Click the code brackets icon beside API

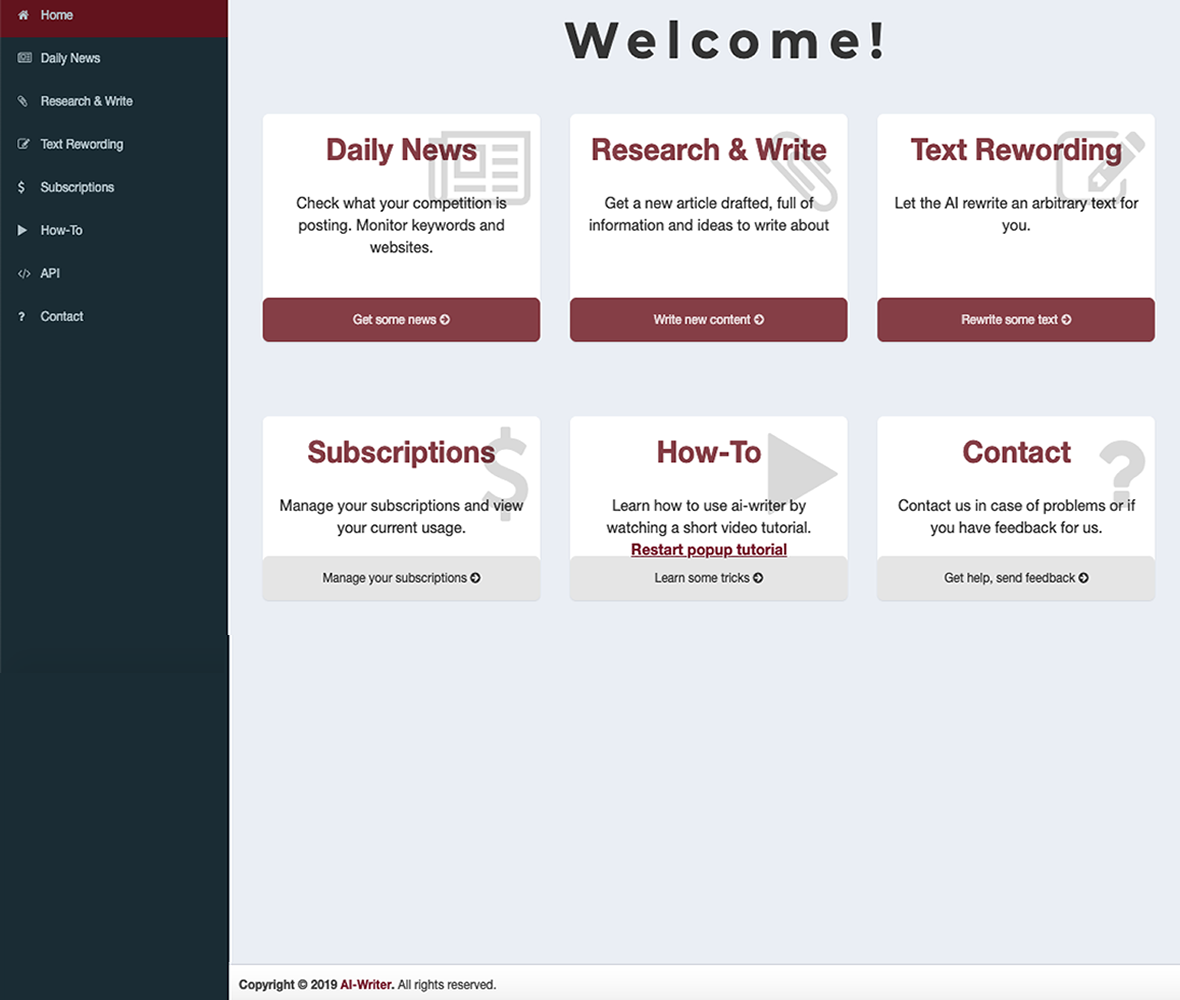pyautogui.click(x=24, y=273)
